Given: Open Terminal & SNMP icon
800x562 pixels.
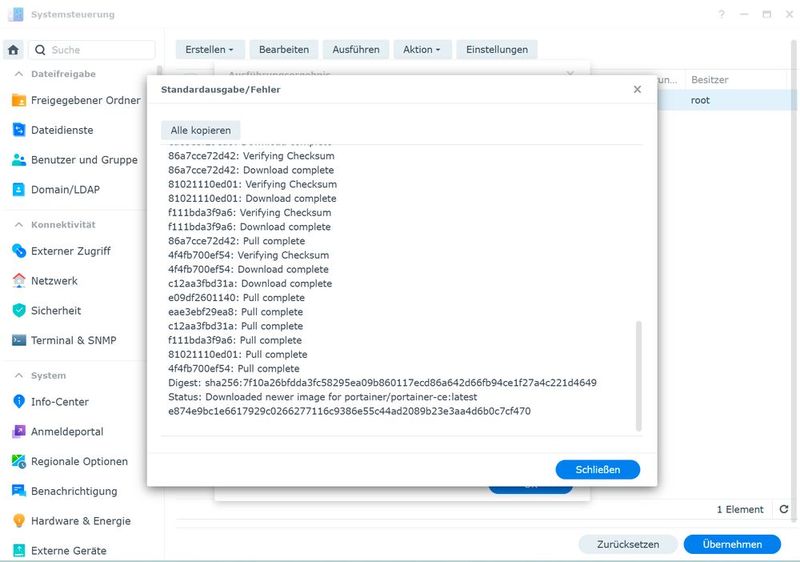Looking at the screenshot, I should click(x=19, y=340).
